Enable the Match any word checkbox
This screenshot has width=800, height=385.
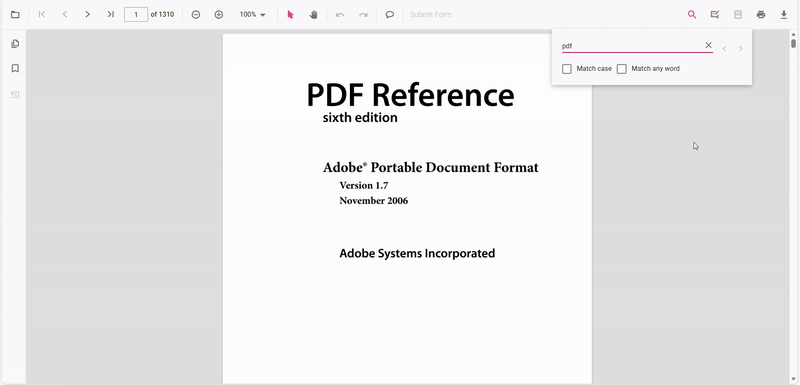click(621, 69)
